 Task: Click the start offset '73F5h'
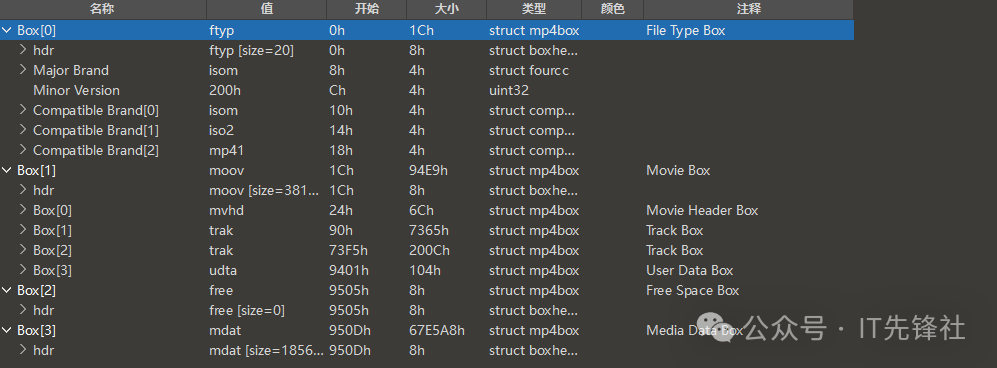click(x=348, y=250)
